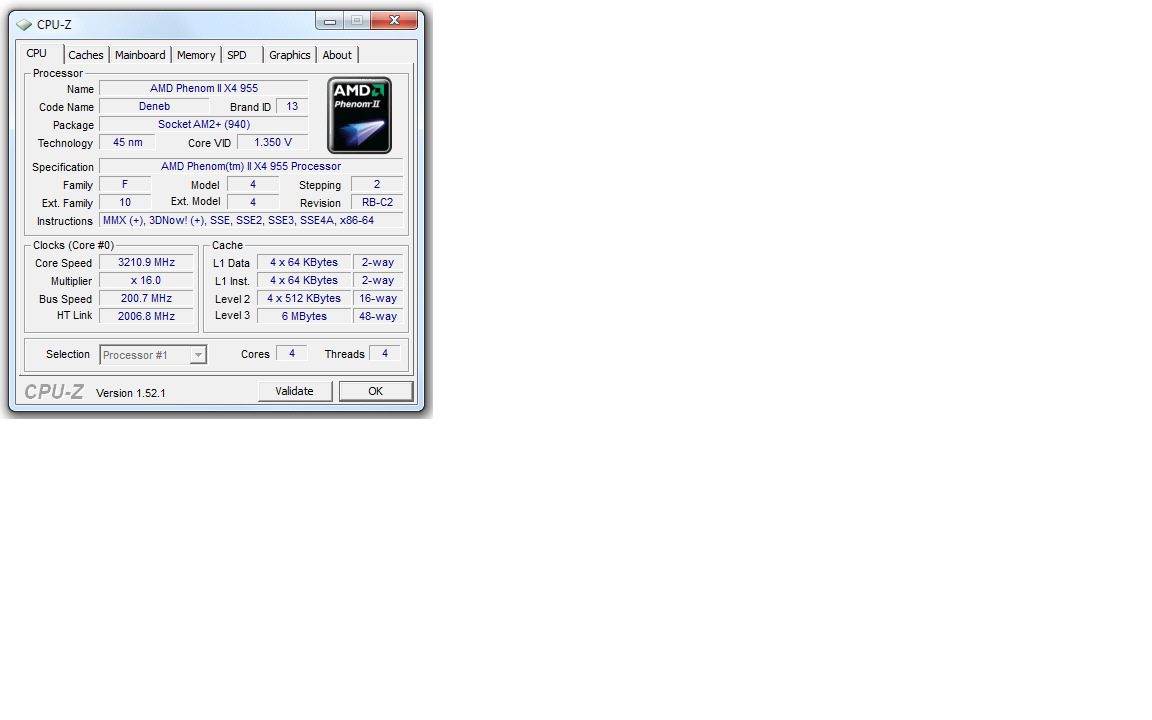The image size is (1152, 720).
Task: Click the Core VID value 1.350 V
Action: tap(273, 143)
